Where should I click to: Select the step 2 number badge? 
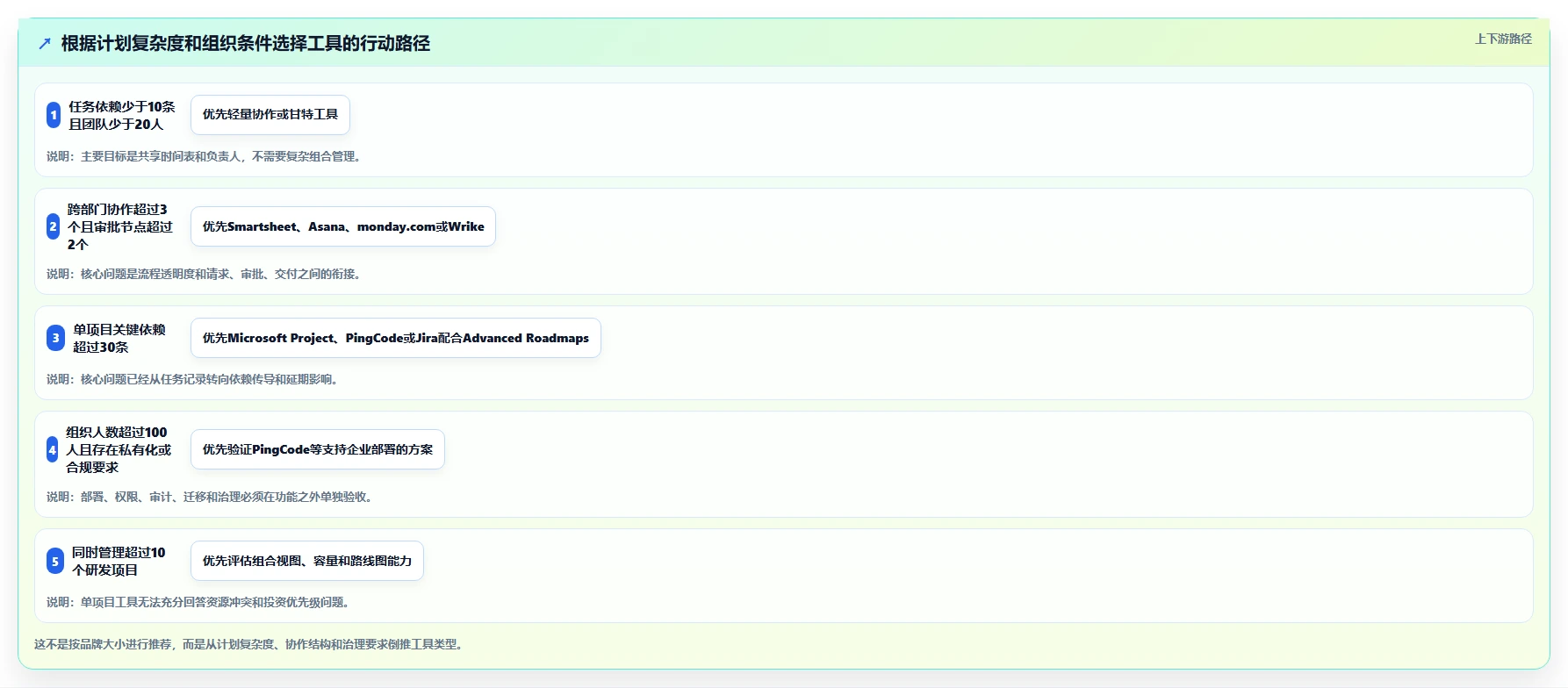tap(53, 226)
